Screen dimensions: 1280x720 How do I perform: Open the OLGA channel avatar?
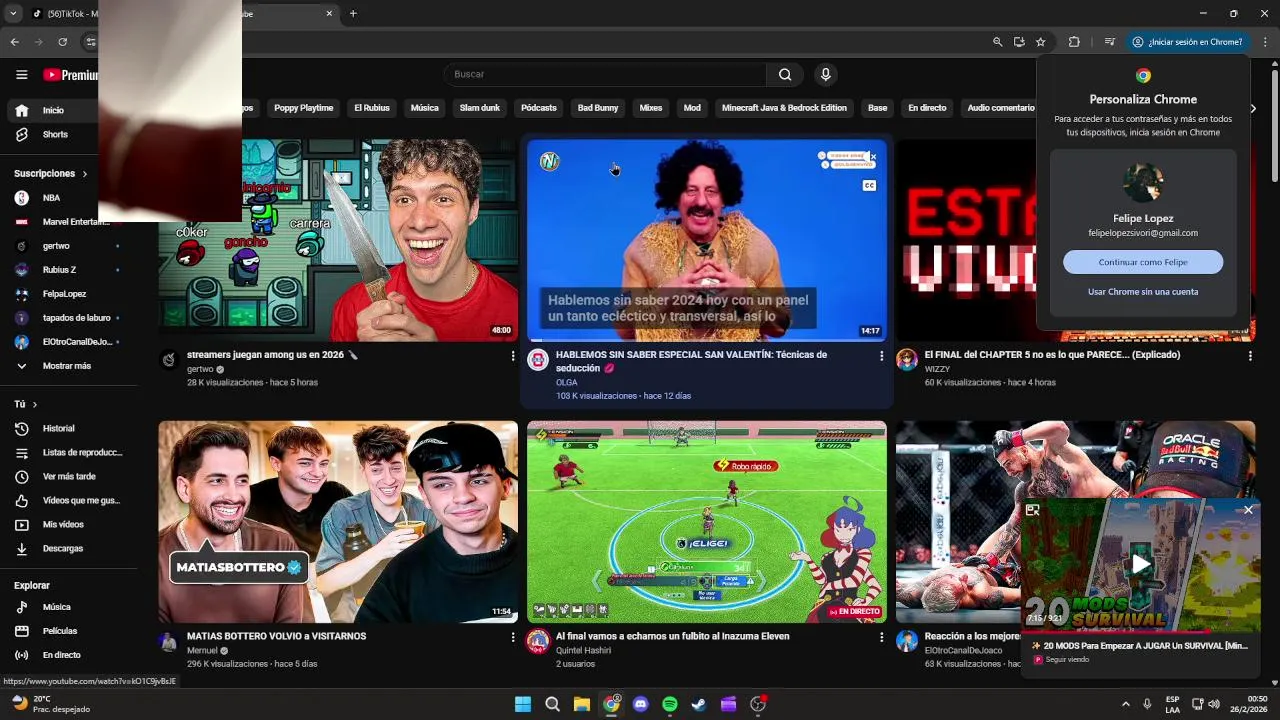click(x=538, y=360)
